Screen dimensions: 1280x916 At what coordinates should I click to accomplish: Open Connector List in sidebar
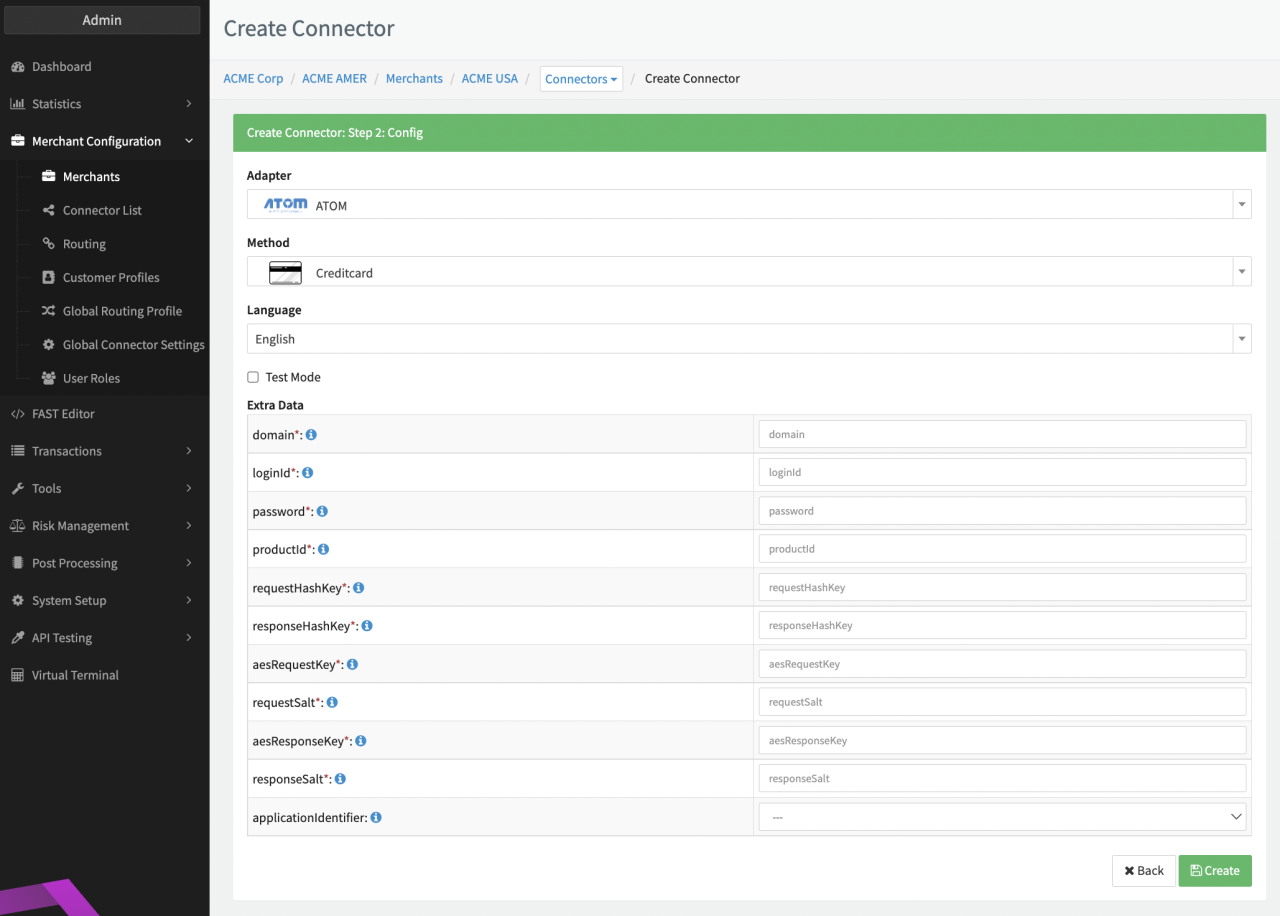pos(102,210)
